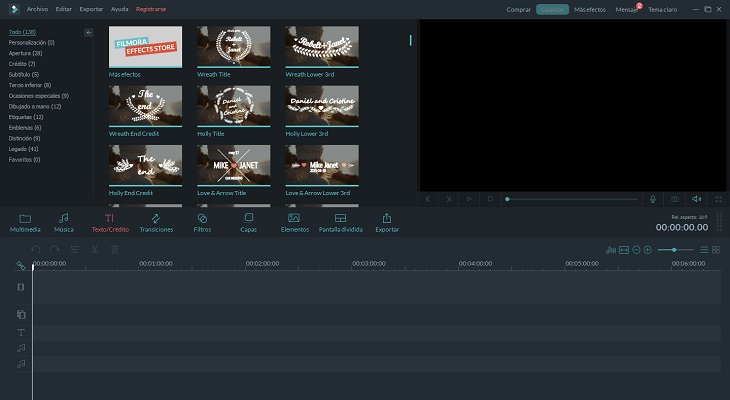Screen dimensions: 730x400
Task: Click the Guardar button
Action: [550, 8]
